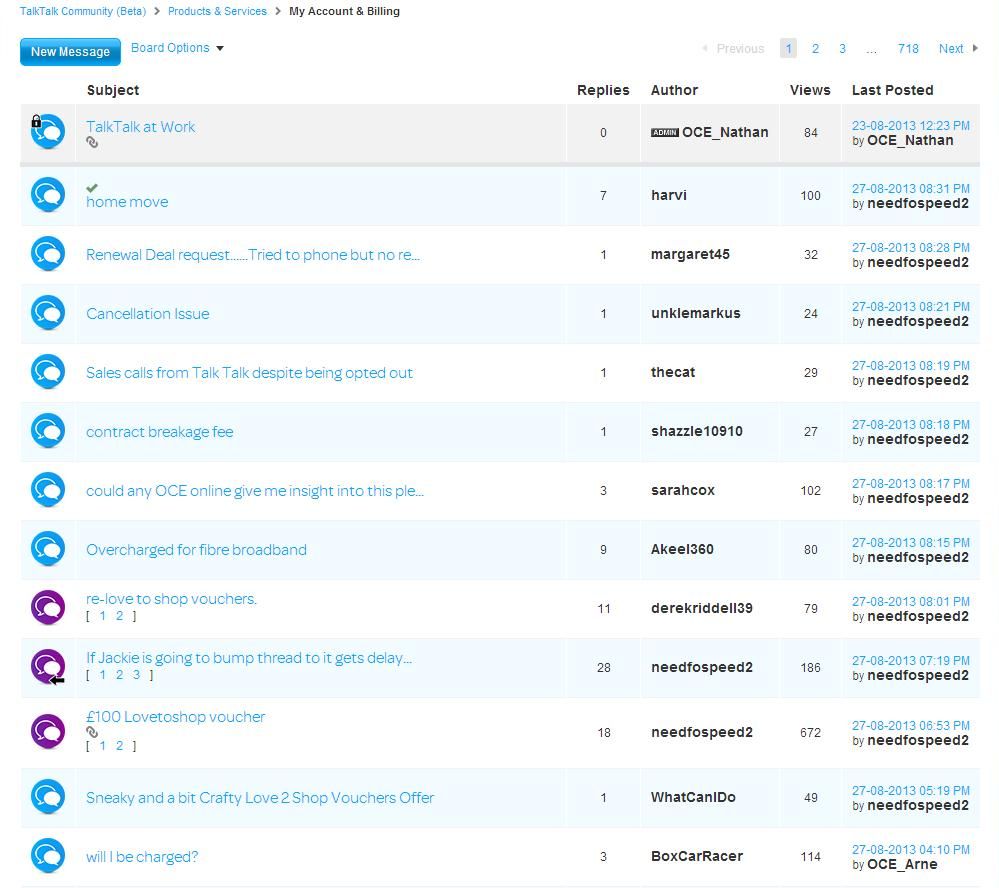Go to page 2 of the board
The height and width of the screenshot is (888, 999).
tap(815, 48)
